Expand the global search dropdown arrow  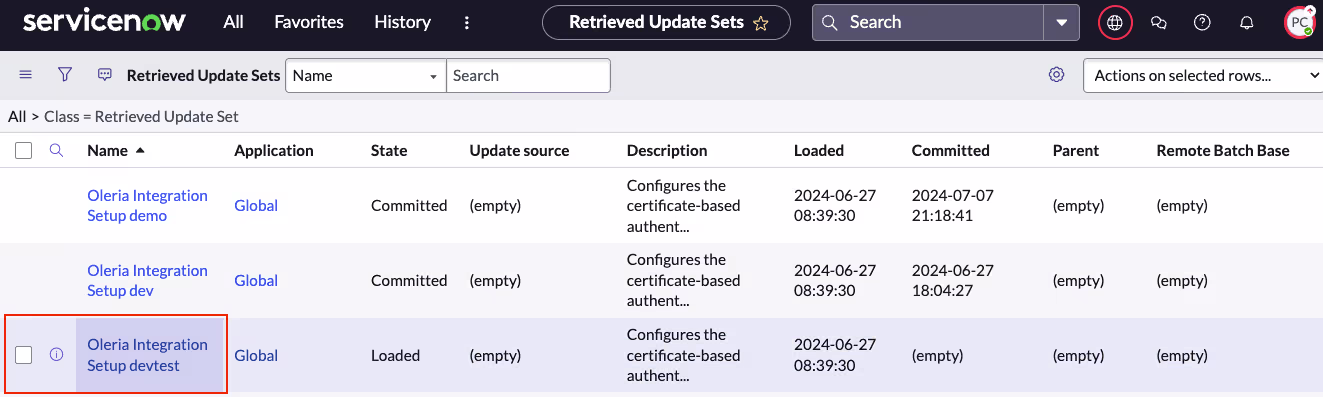(1061, 22)
